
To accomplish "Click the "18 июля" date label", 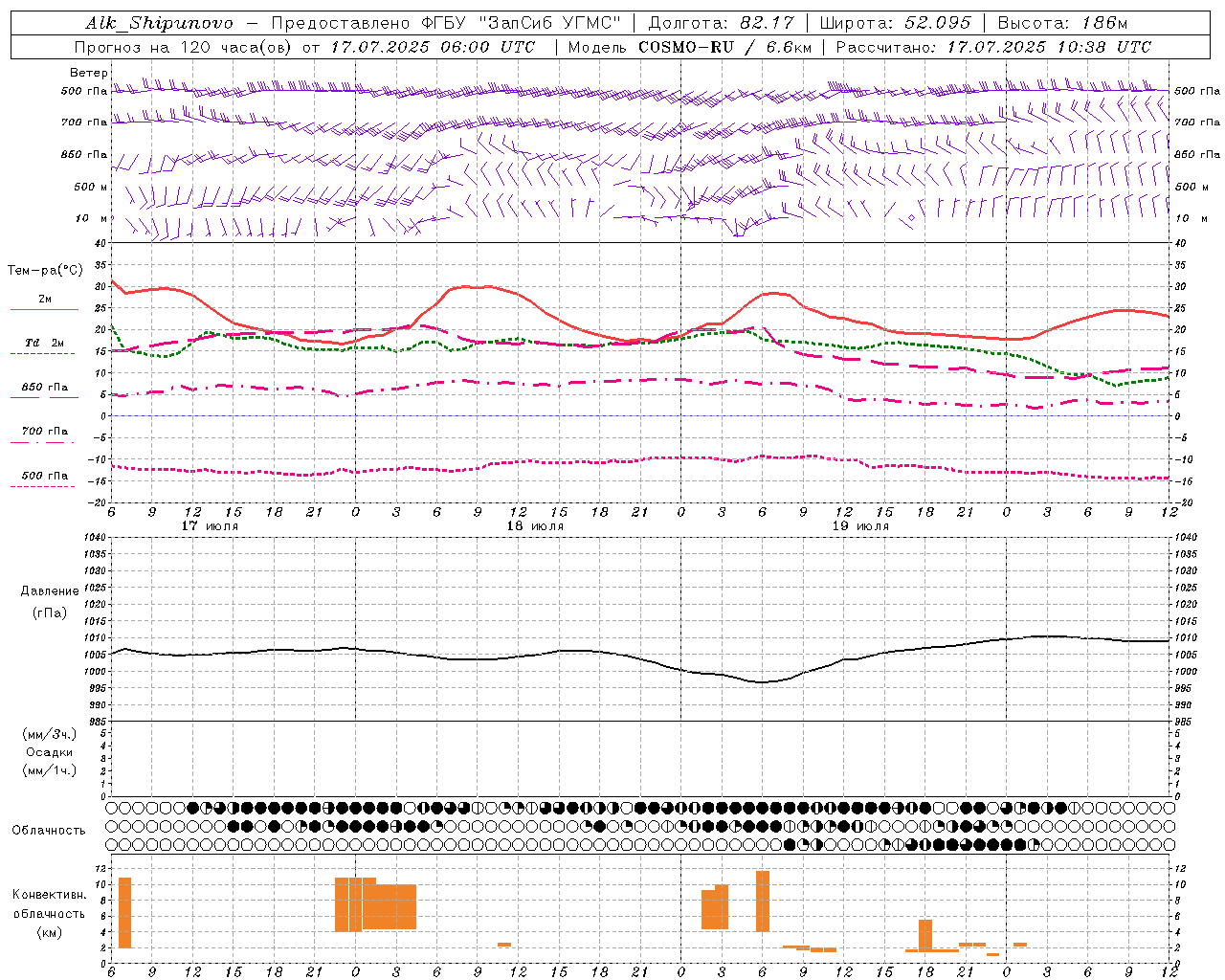I will click(535, 526).
